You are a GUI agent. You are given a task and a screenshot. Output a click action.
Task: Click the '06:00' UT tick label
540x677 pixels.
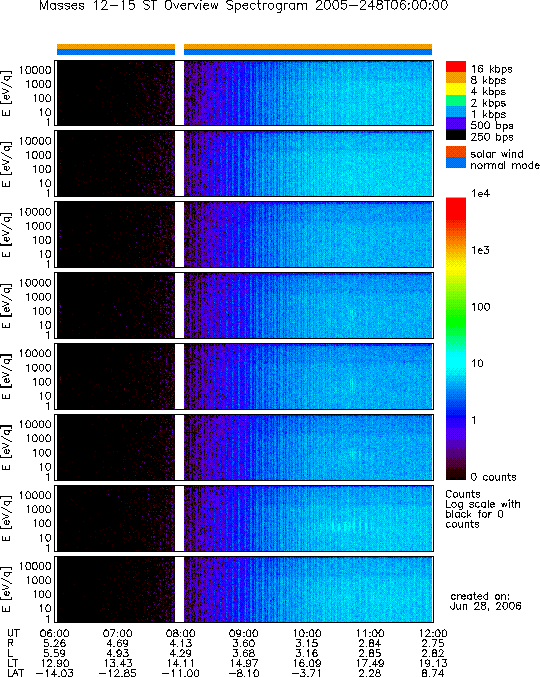54,633
